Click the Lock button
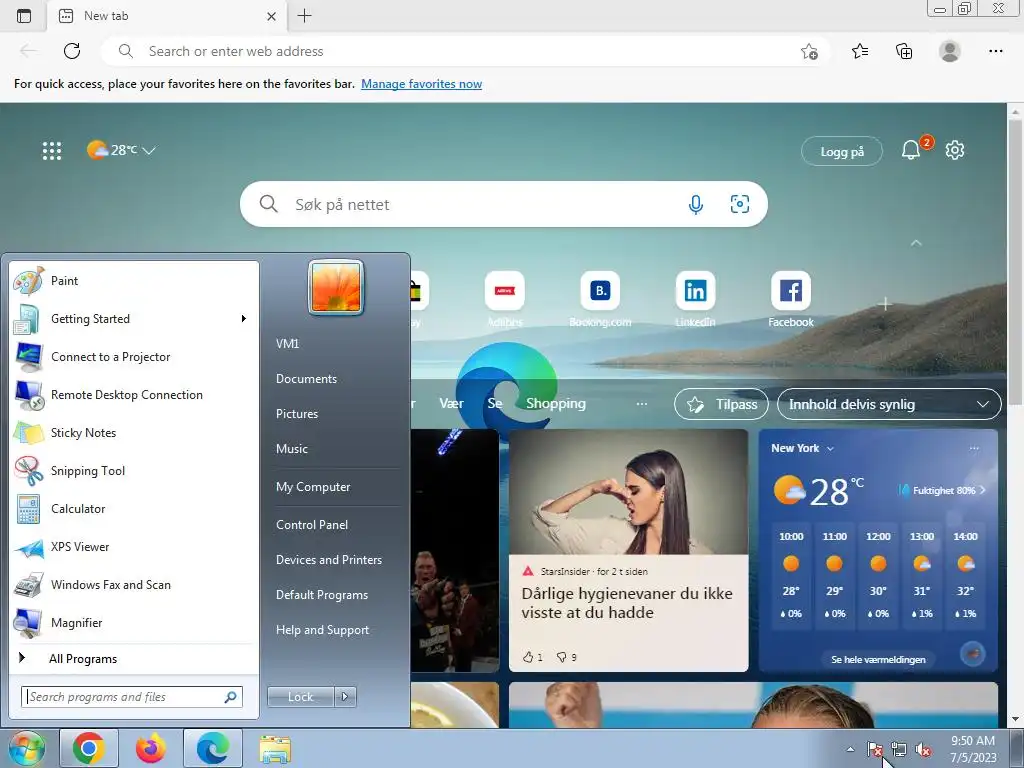 (x=300, y=697)
